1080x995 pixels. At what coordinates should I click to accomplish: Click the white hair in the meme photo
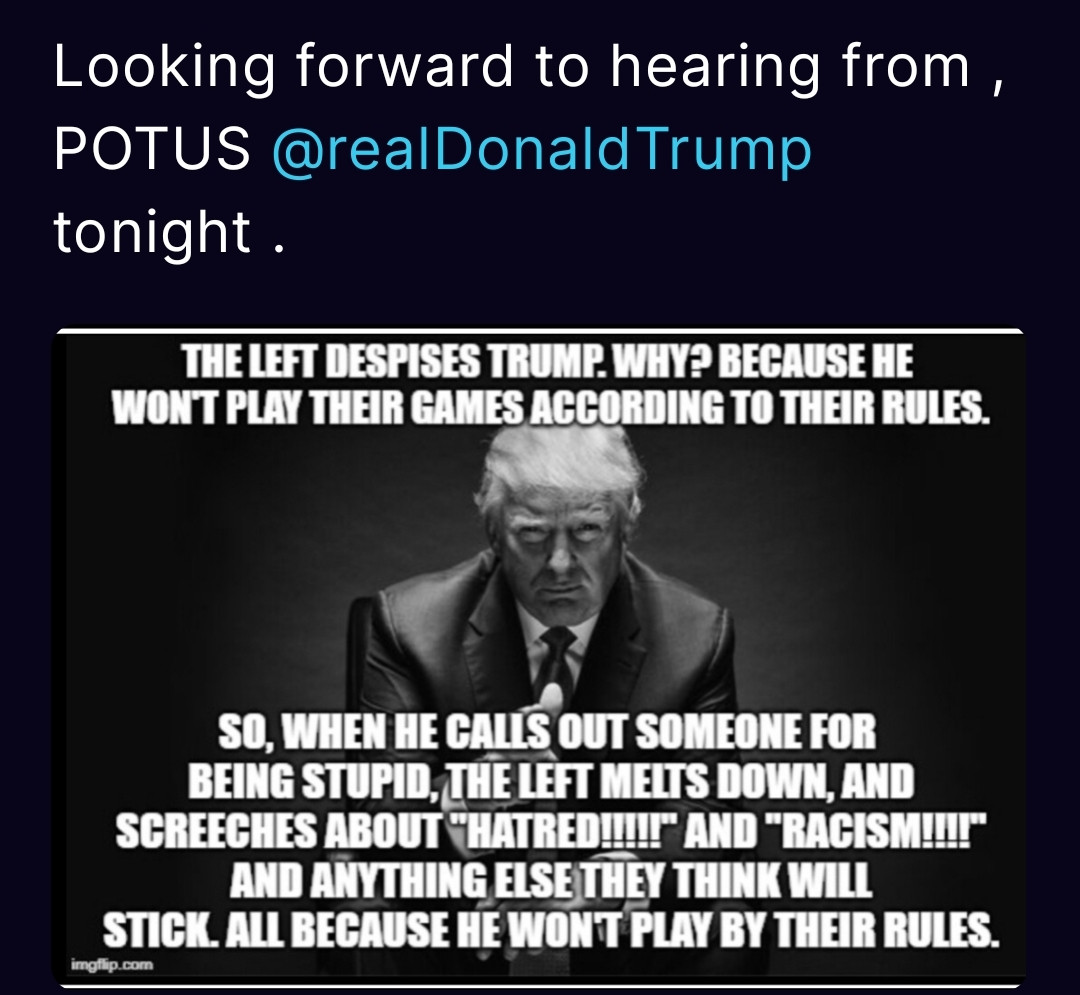pos(561,461)
